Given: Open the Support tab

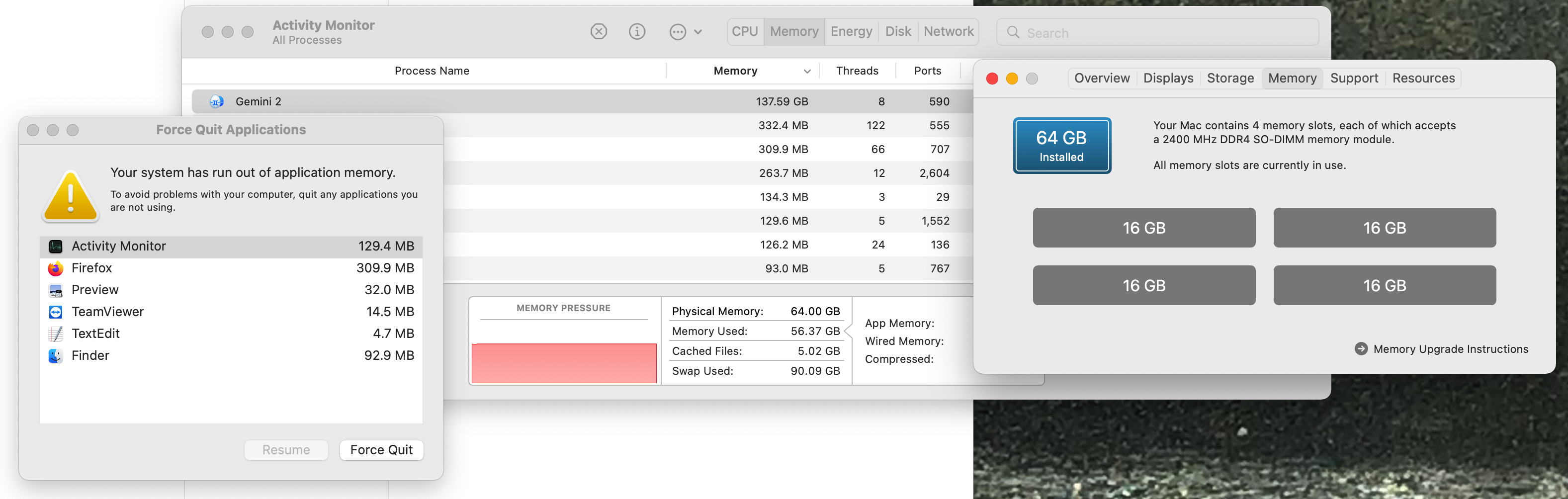Looking at the screenshot, I should (1354, 79).
